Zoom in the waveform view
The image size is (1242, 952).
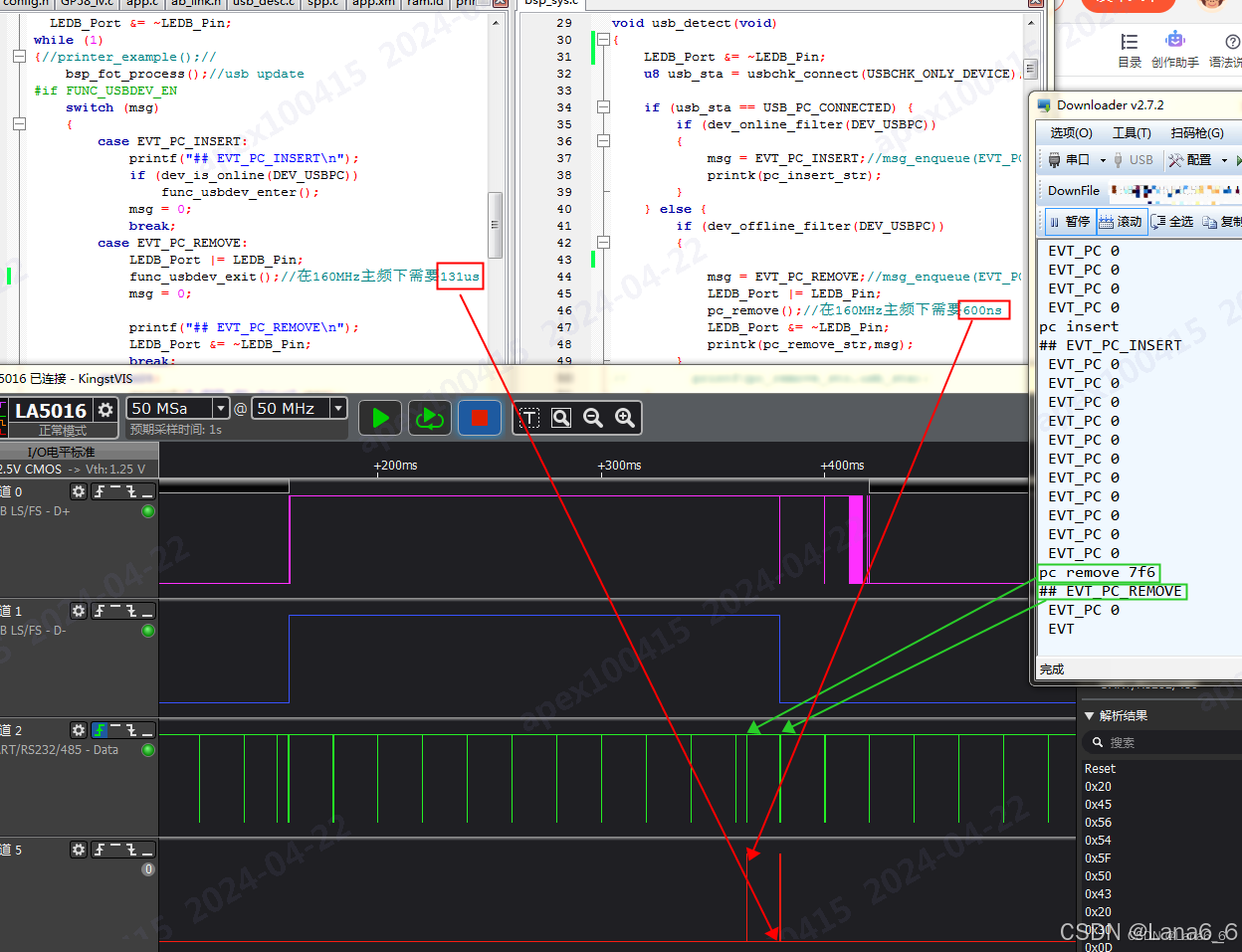(625, 418)
